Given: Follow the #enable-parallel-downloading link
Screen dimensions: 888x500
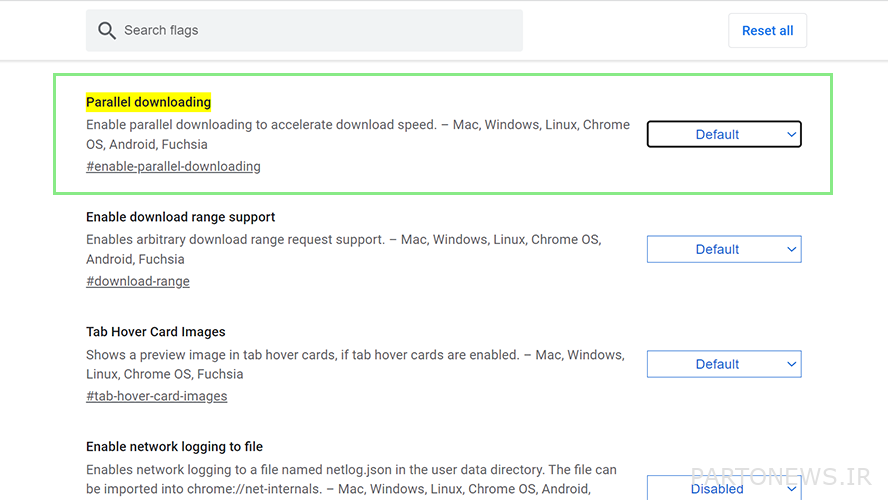Looking at the screenshot, I should pos(173,166).
